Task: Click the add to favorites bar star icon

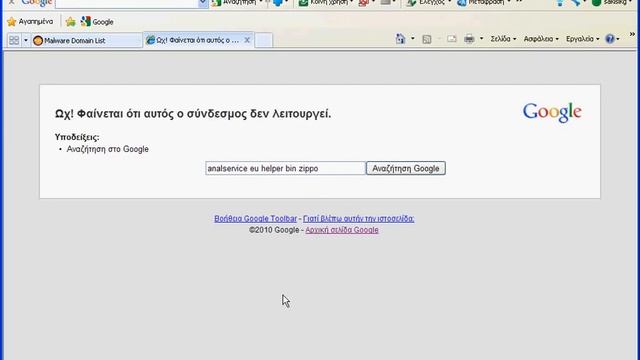Action: (71, 22)
